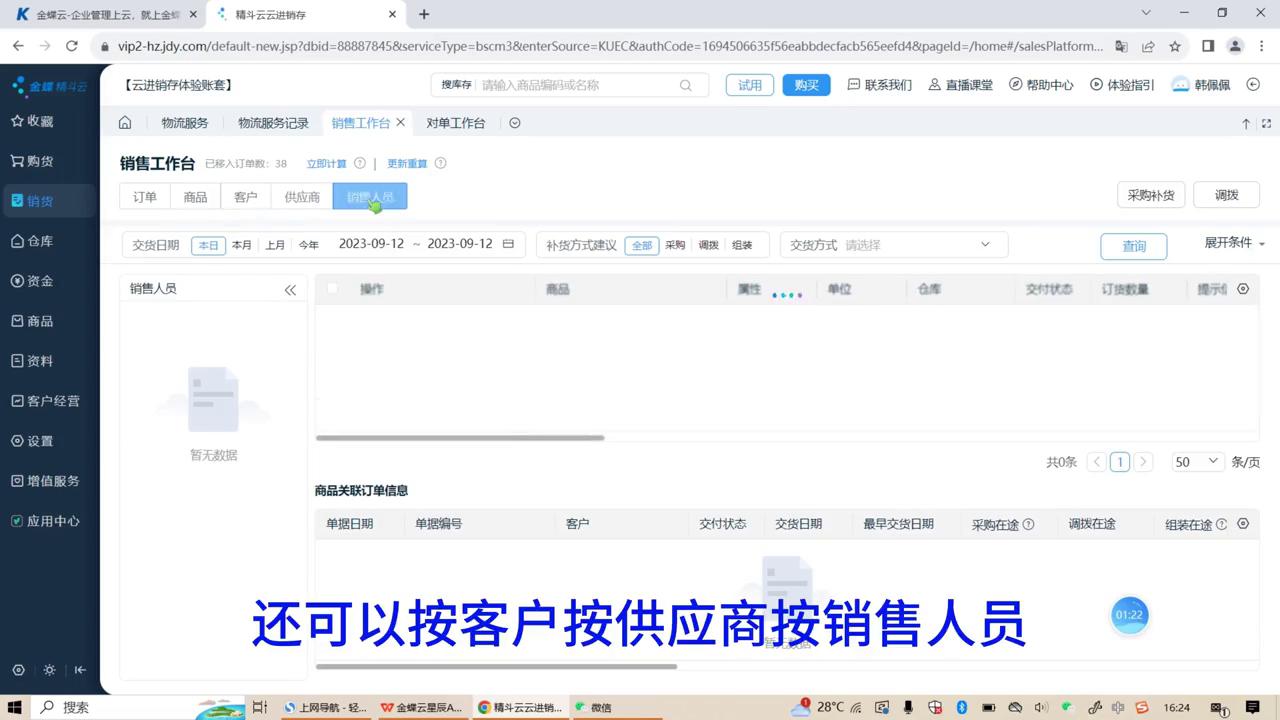
Task: Click the 体验指引 guide icon
Action: 1121,85
